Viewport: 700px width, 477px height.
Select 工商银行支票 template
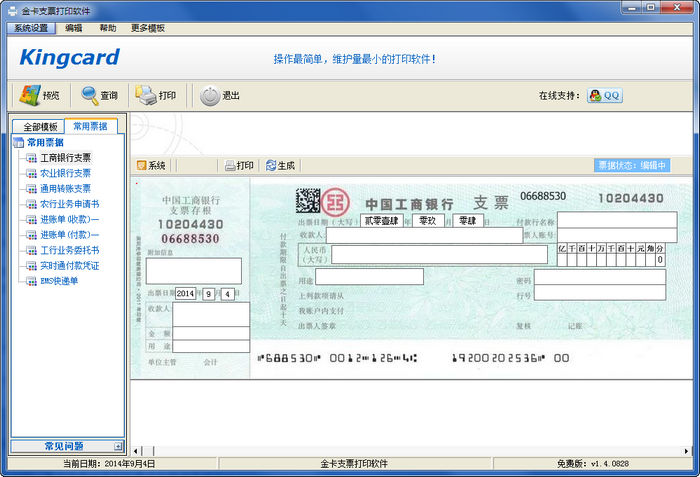tap(66, 158)
